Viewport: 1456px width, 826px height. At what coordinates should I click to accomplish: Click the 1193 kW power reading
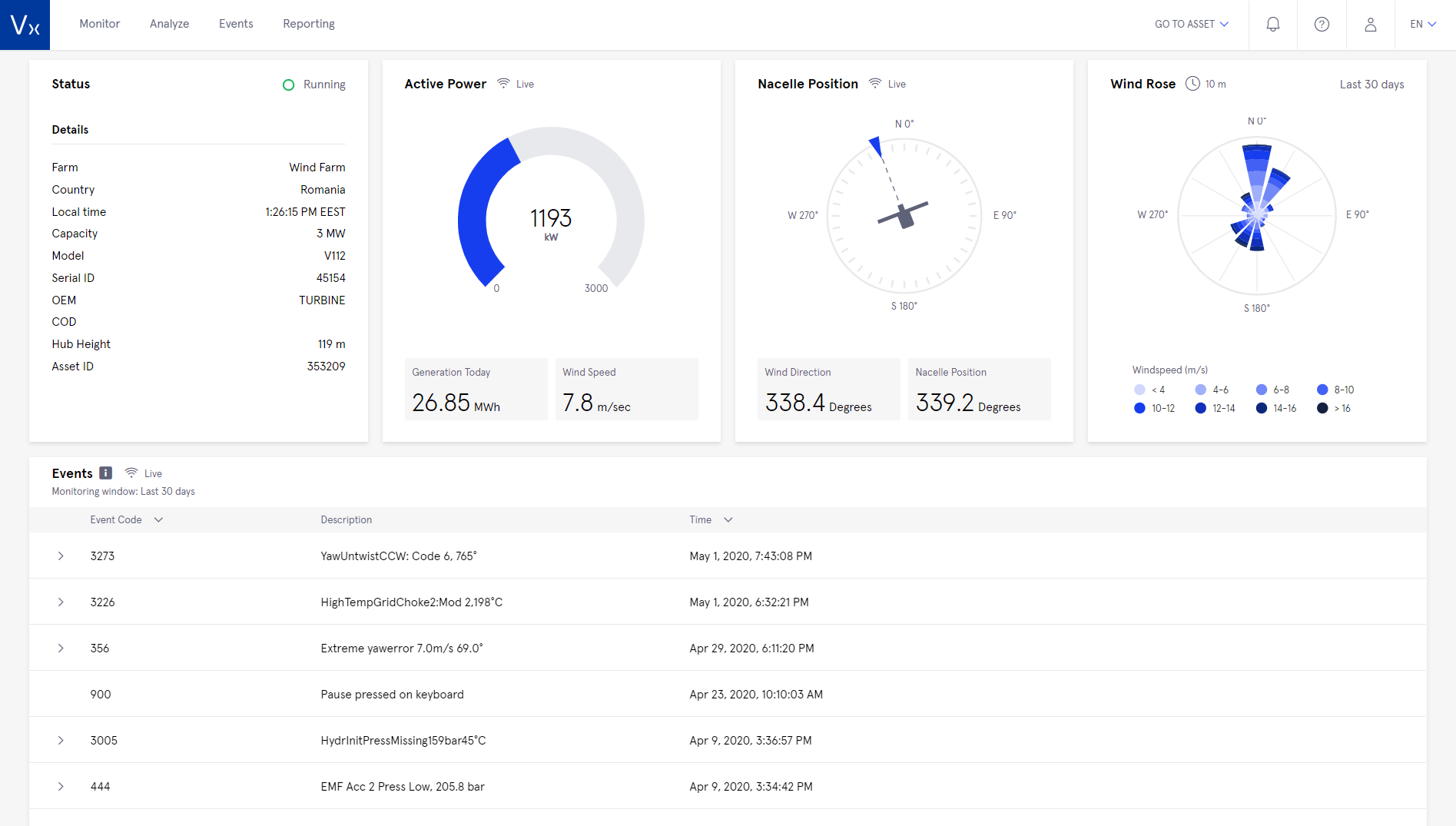pos(551,223)
